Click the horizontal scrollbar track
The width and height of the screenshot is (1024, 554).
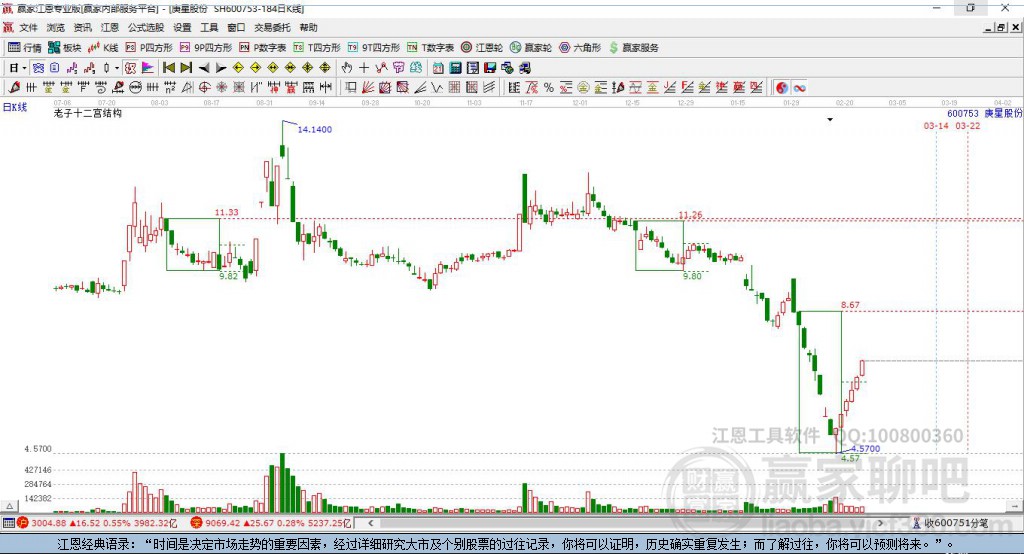pos(626,523)
